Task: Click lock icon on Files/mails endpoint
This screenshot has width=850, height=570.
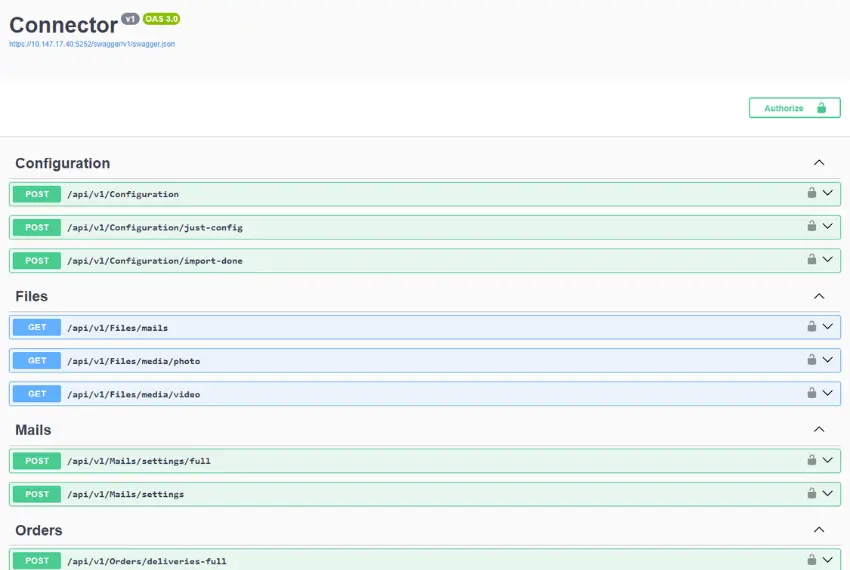Action: [812, 326]
